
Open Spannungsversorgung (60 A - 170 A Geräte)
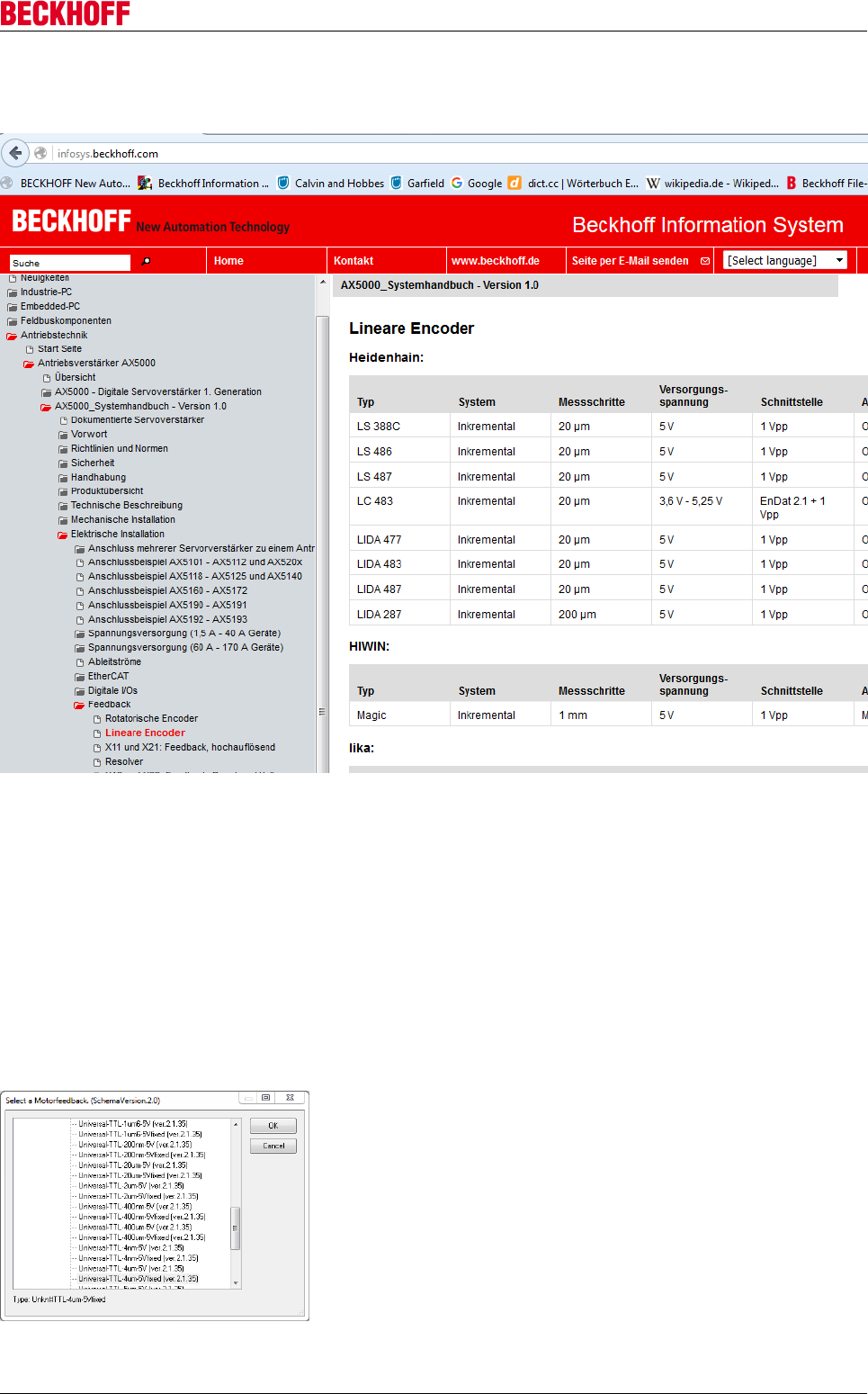[185, 647]
